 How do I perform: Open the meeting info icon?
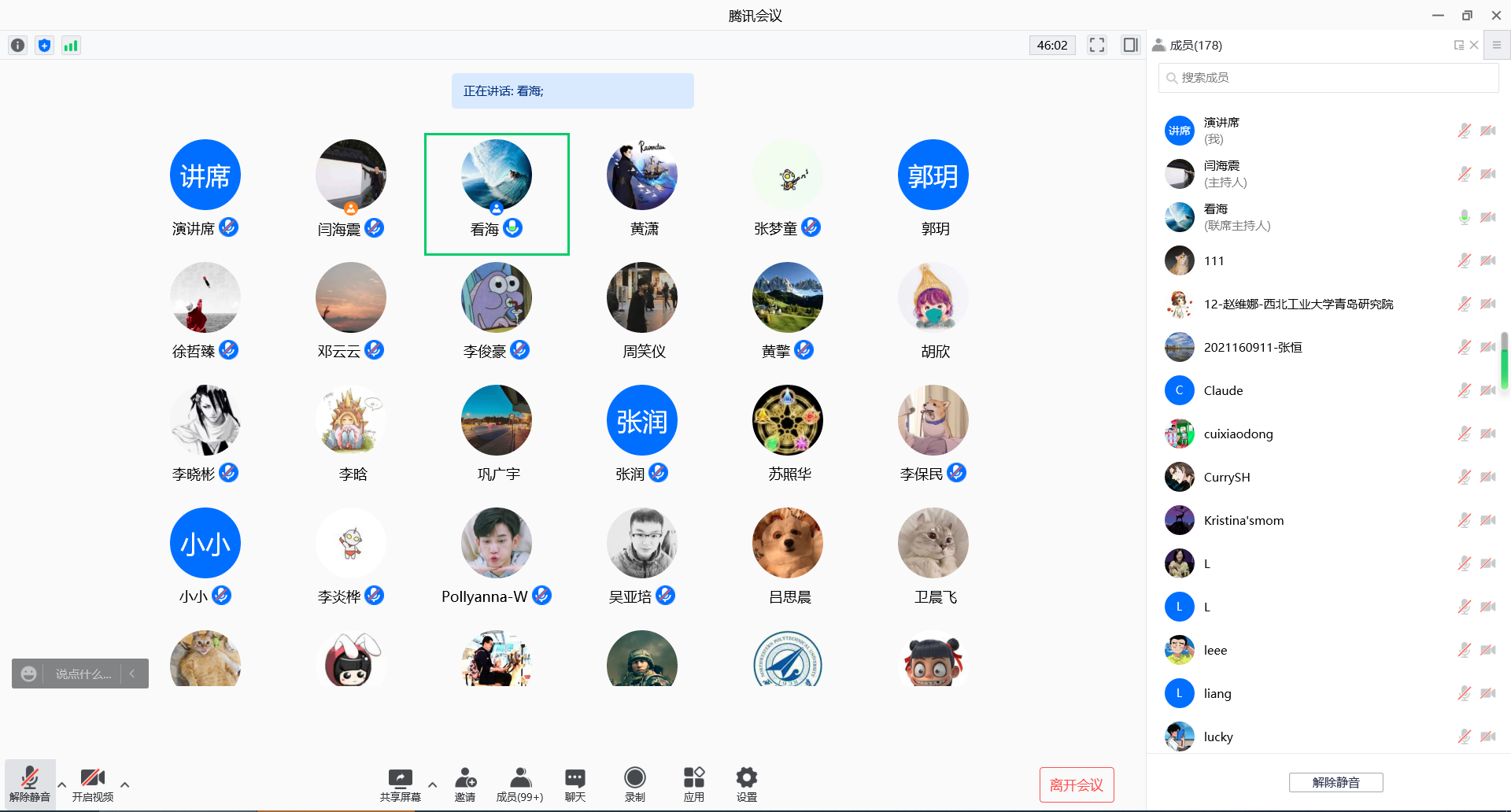pos(17,46)
